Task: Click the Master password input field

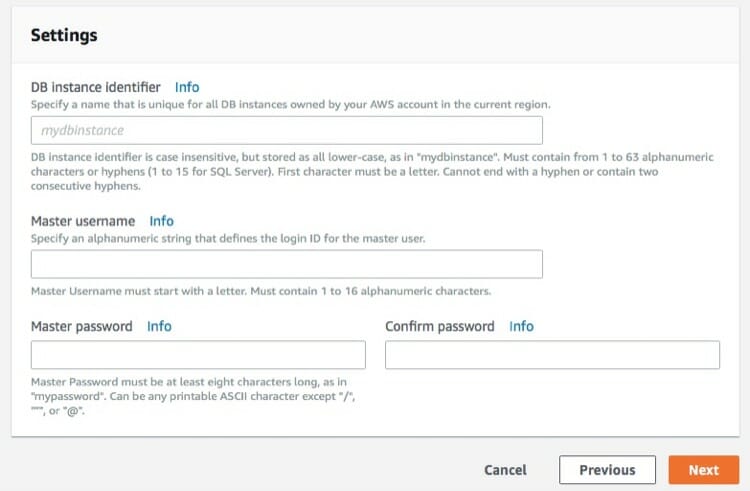Action: pyautogui.click(x=198, y=355)
